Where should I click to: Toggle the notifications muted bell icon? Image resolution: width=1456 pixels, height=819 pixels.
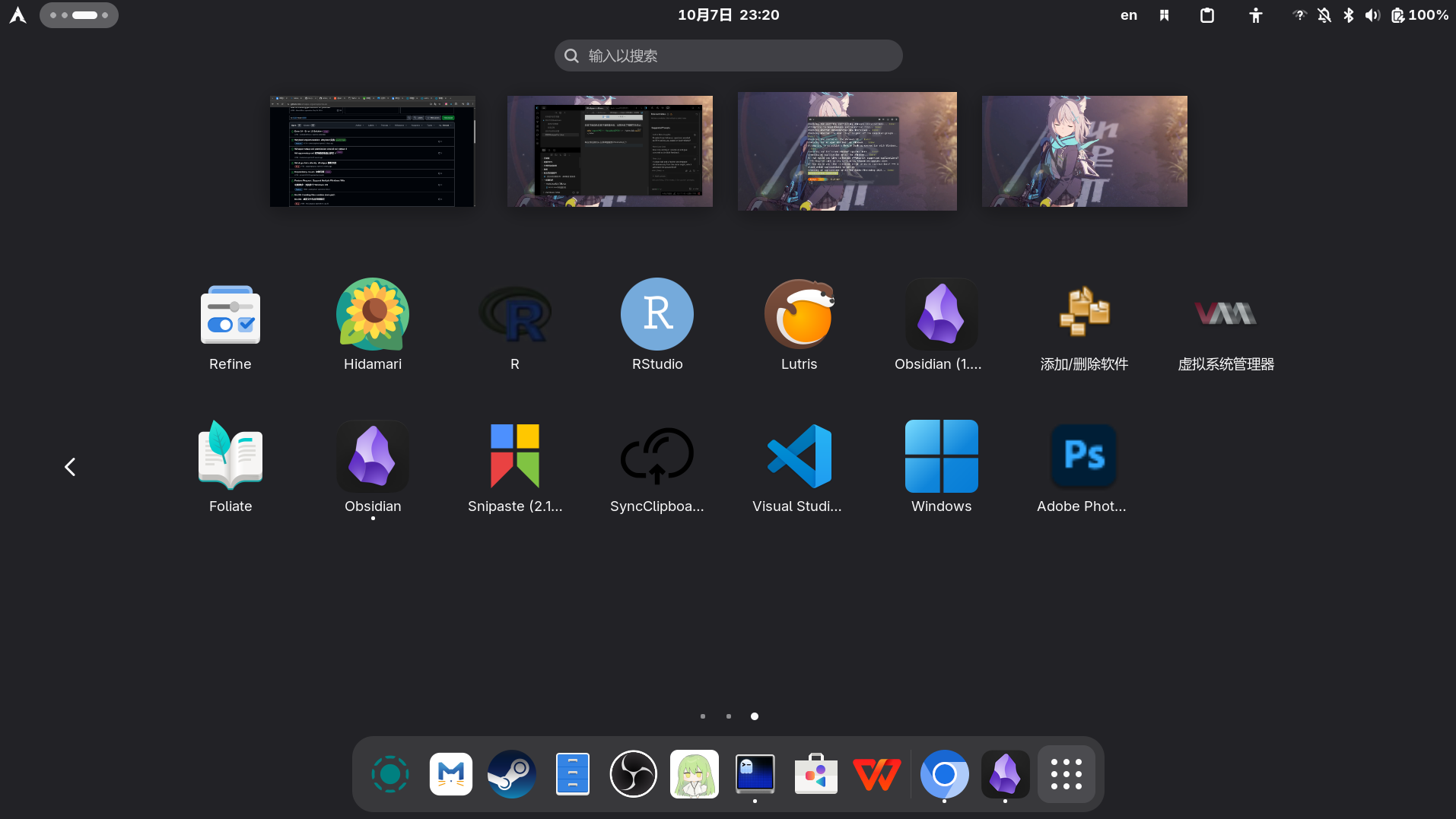pyautogui.click(x=1324, y=15)
